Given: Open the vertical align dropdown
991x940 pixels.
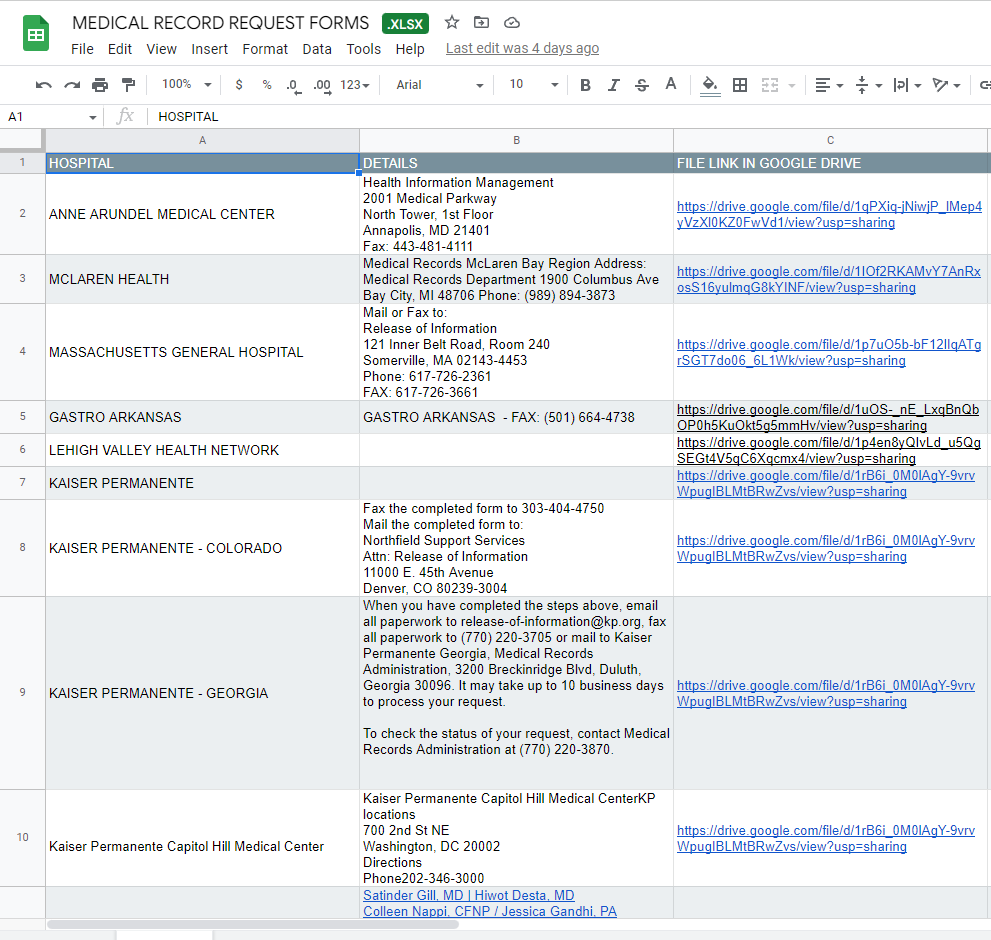Looking at the screenshot, I should [868, 85].
